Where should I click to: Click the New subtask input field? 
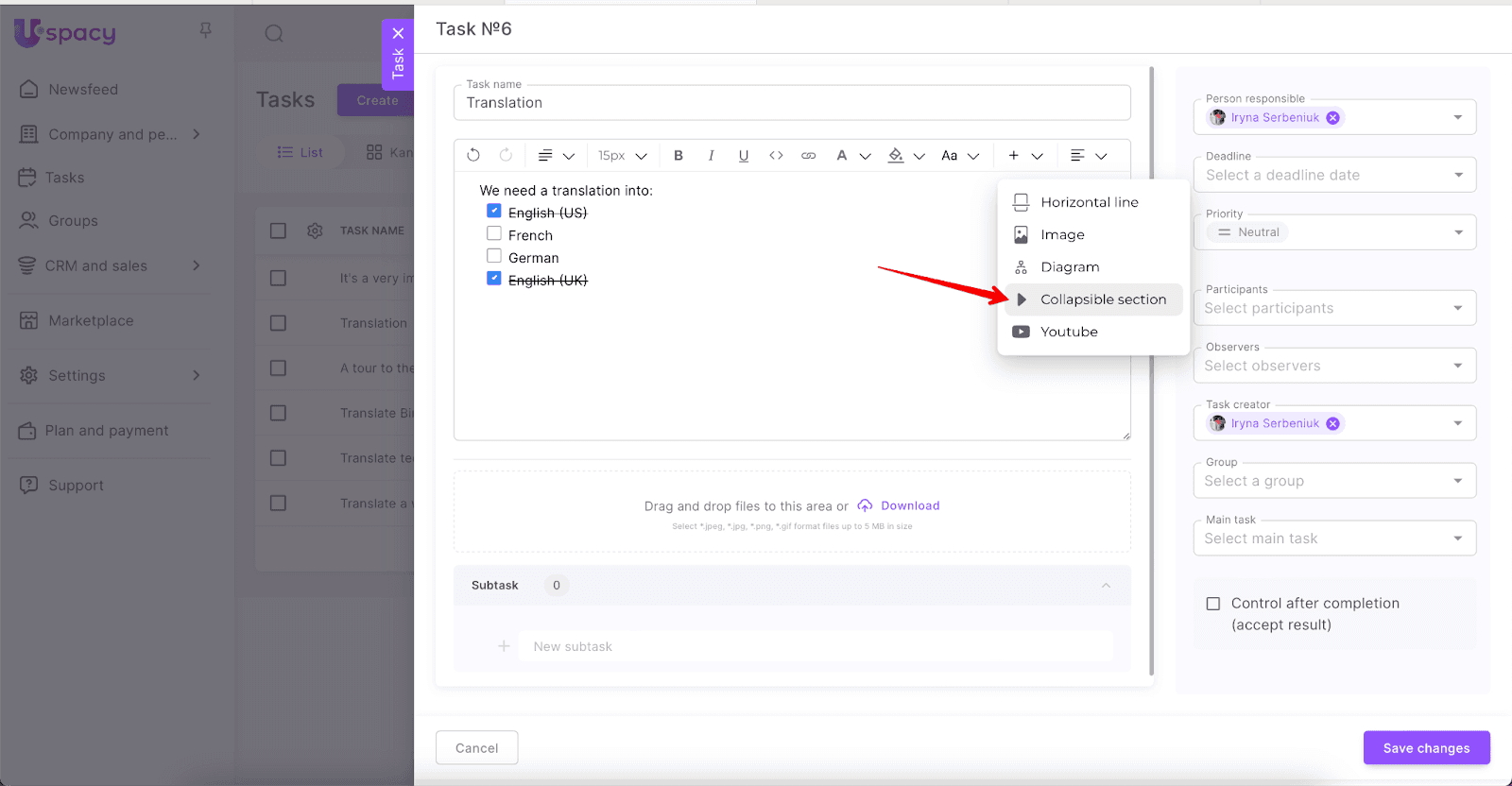point(813,647)
